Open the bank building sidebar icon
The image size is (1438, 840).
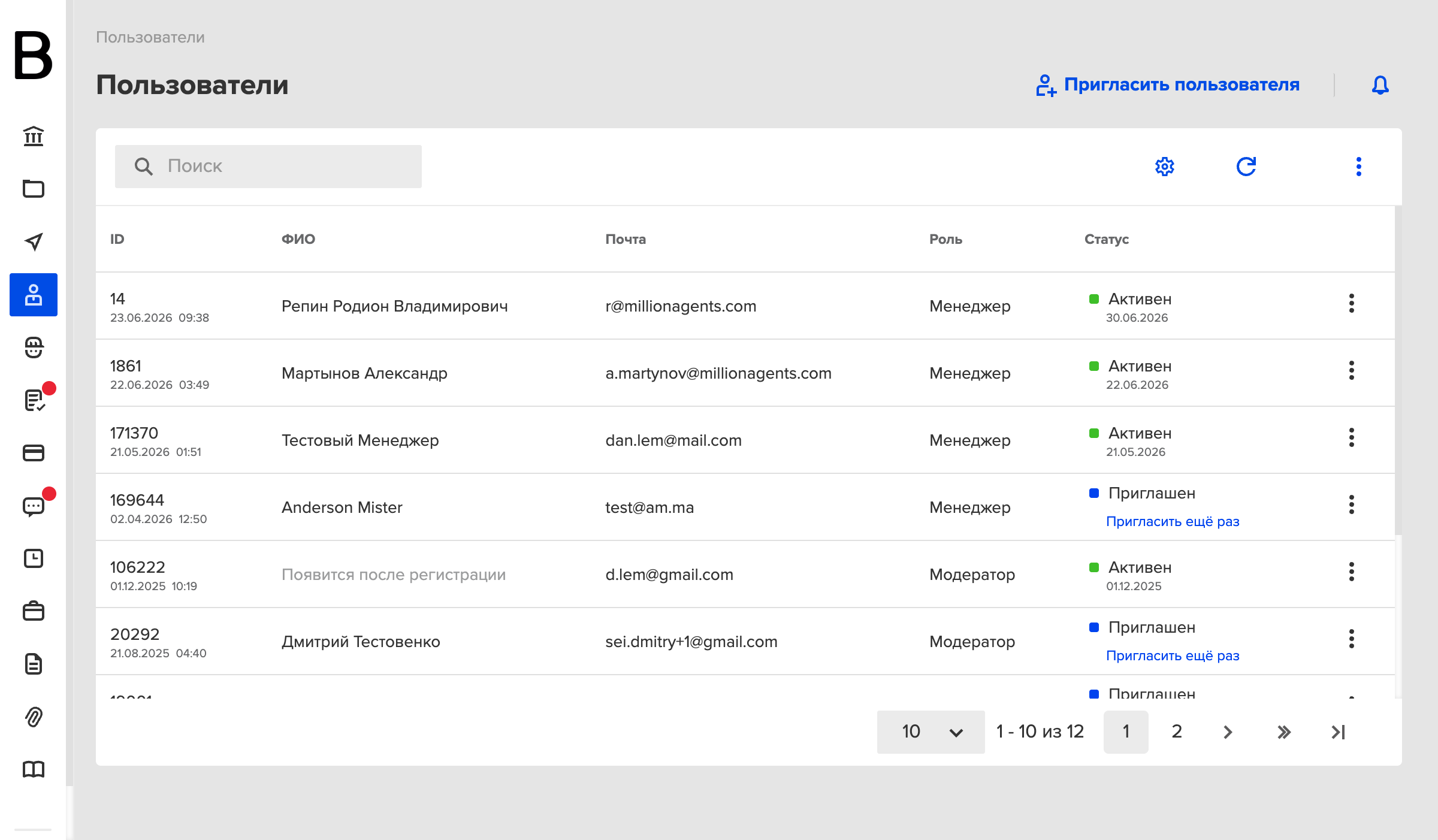(x=34, y=136)
